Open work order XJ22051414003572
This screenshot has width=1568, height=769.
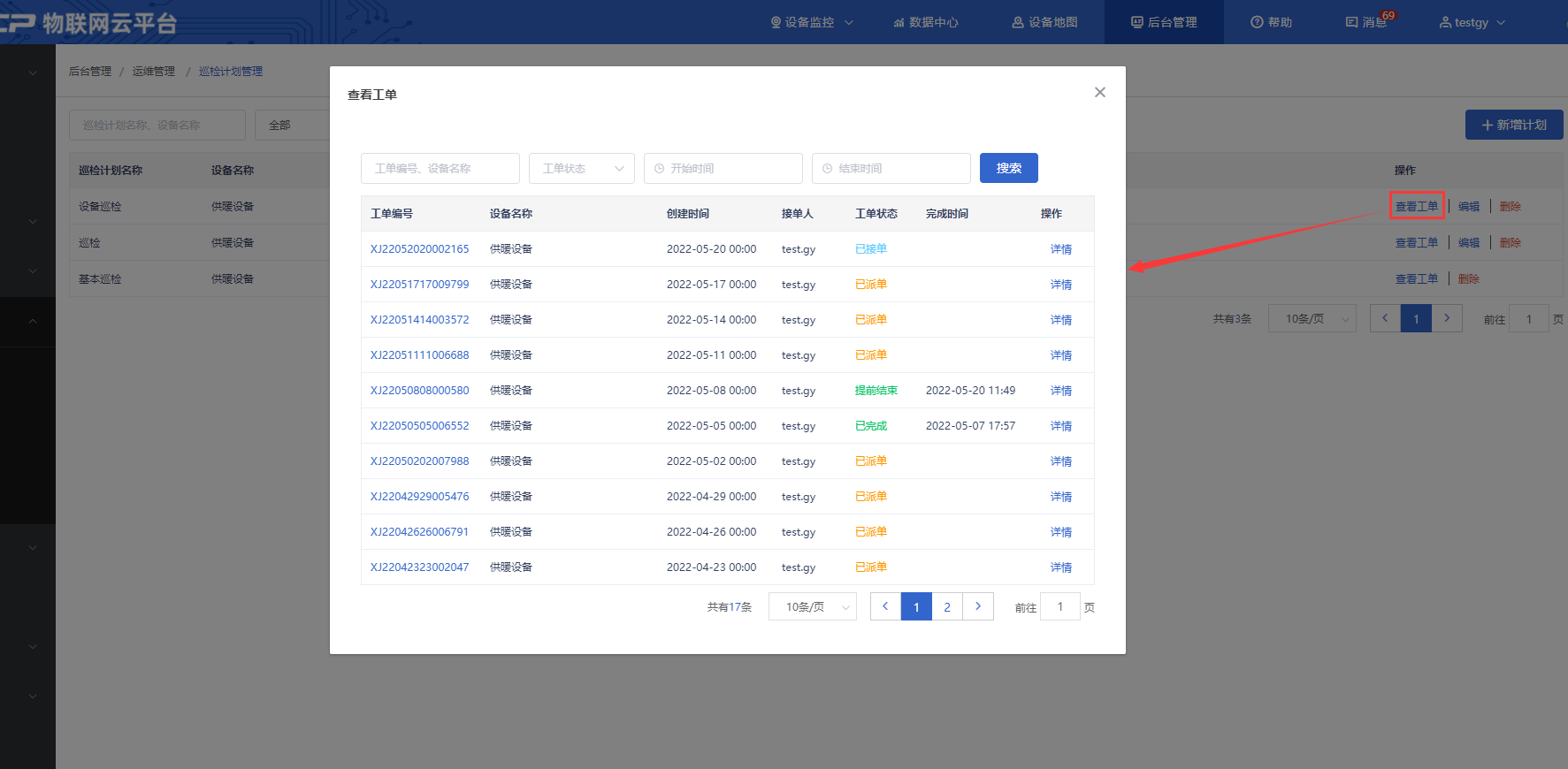click(x=419, y=320)
